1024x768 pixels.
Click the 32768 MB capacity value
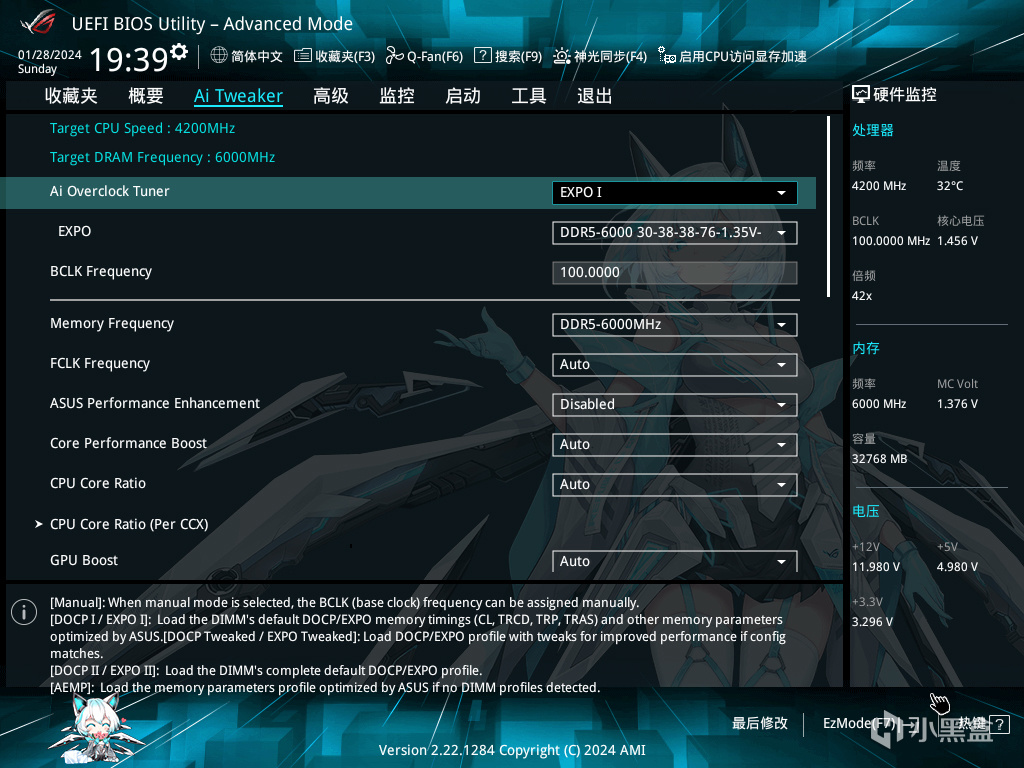coord(879,459)
